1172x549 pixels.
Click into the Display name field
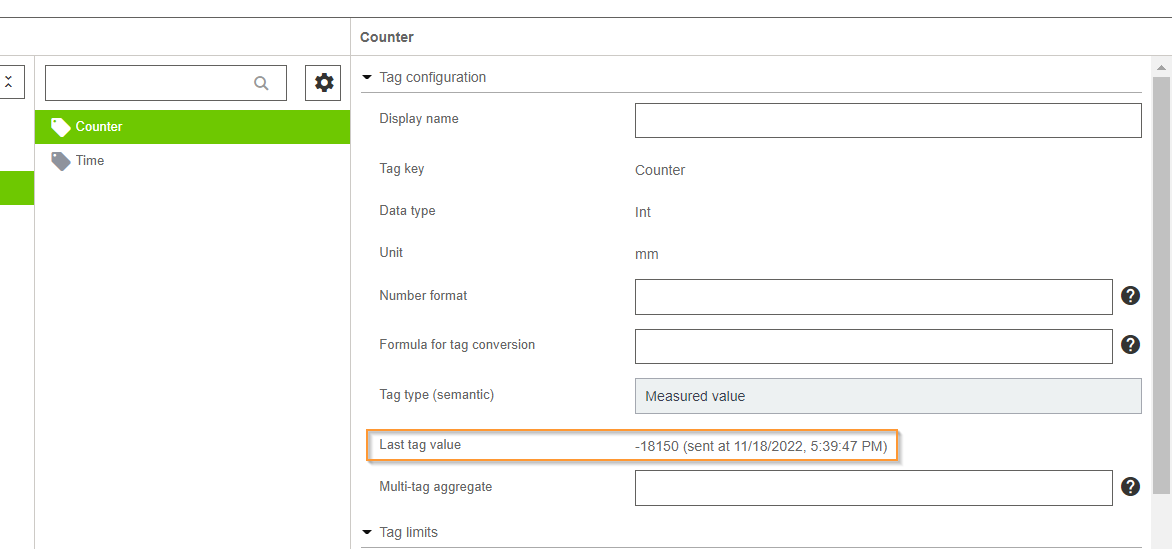pyautogui.click(x=888, y=120)
